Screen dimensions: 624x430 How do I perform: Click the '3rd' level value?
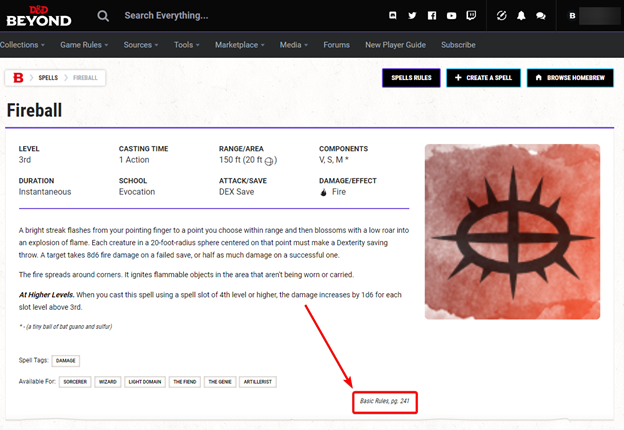click(x=25, y=160)
